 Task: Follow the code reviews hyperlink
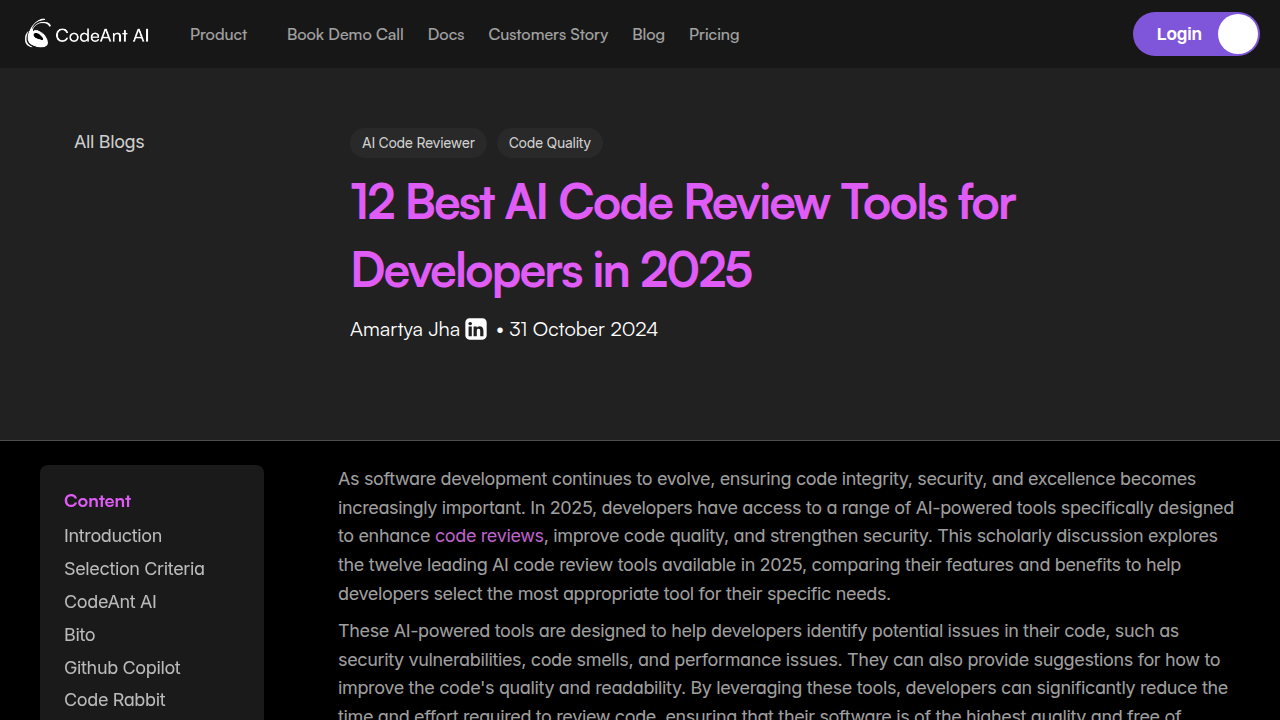pos(489,536)
